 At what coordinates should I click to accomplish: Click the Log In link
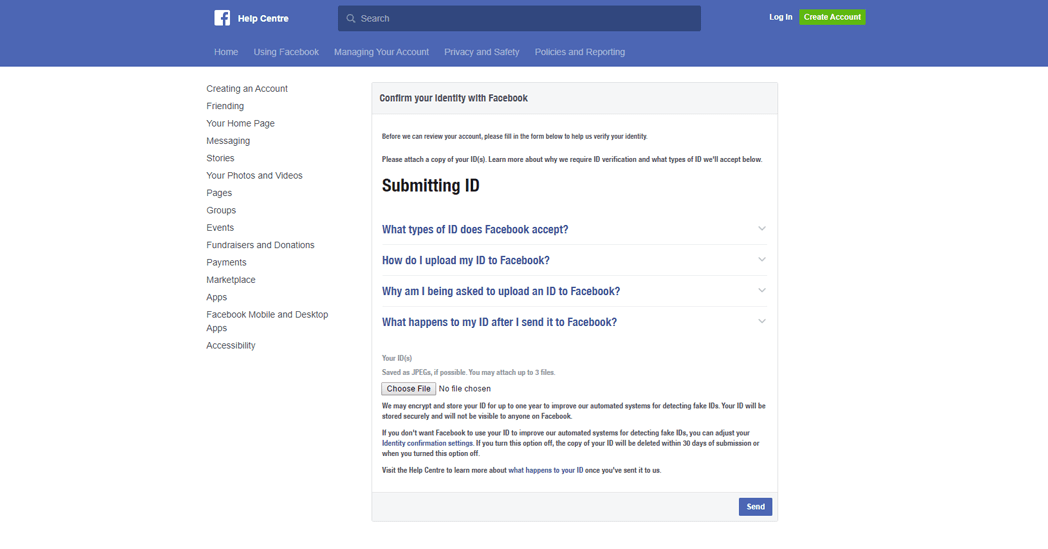coord(781,17)
